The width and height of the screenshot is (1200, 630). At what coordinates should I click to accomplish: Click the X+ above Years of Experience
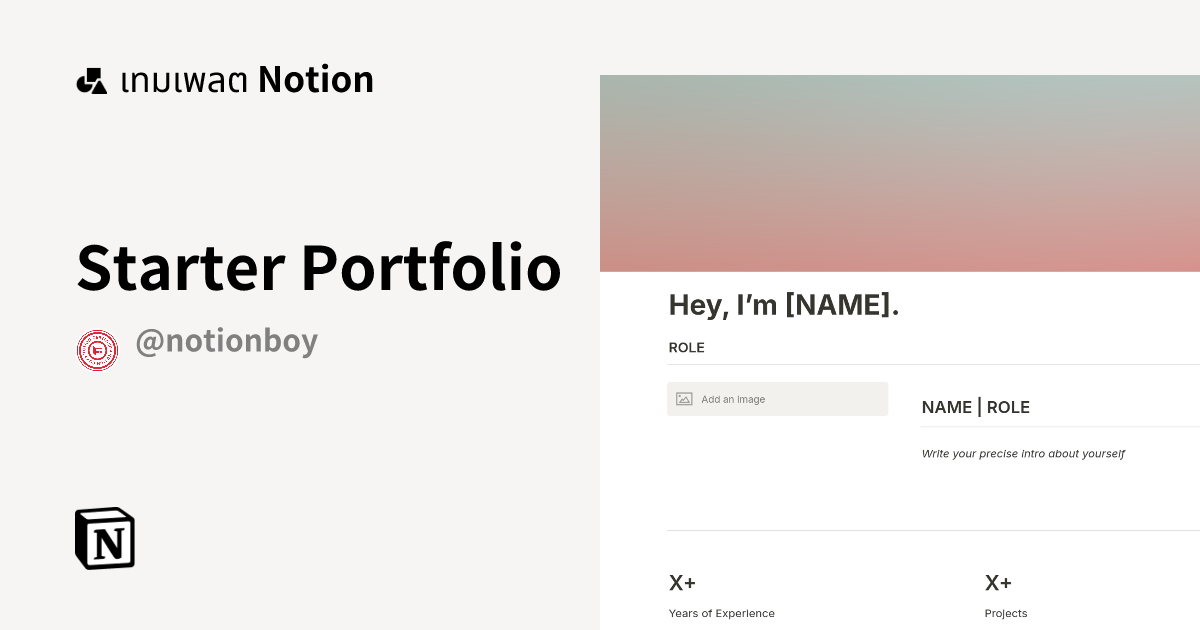tap(682, 582)
